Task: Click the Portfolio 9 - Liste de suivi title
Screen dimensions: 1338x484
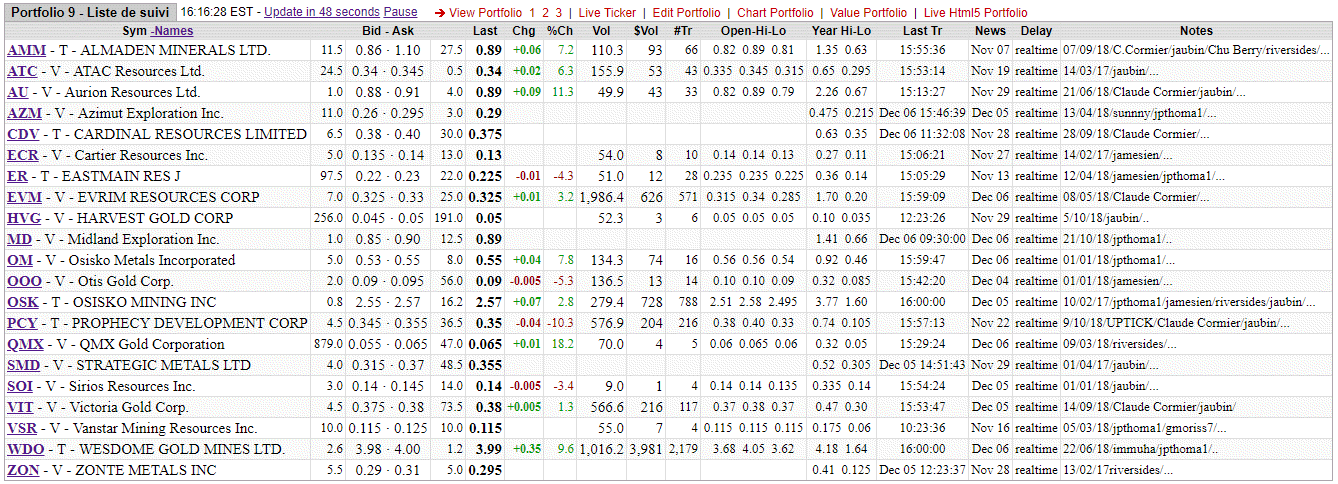Action: click(89, 12)
